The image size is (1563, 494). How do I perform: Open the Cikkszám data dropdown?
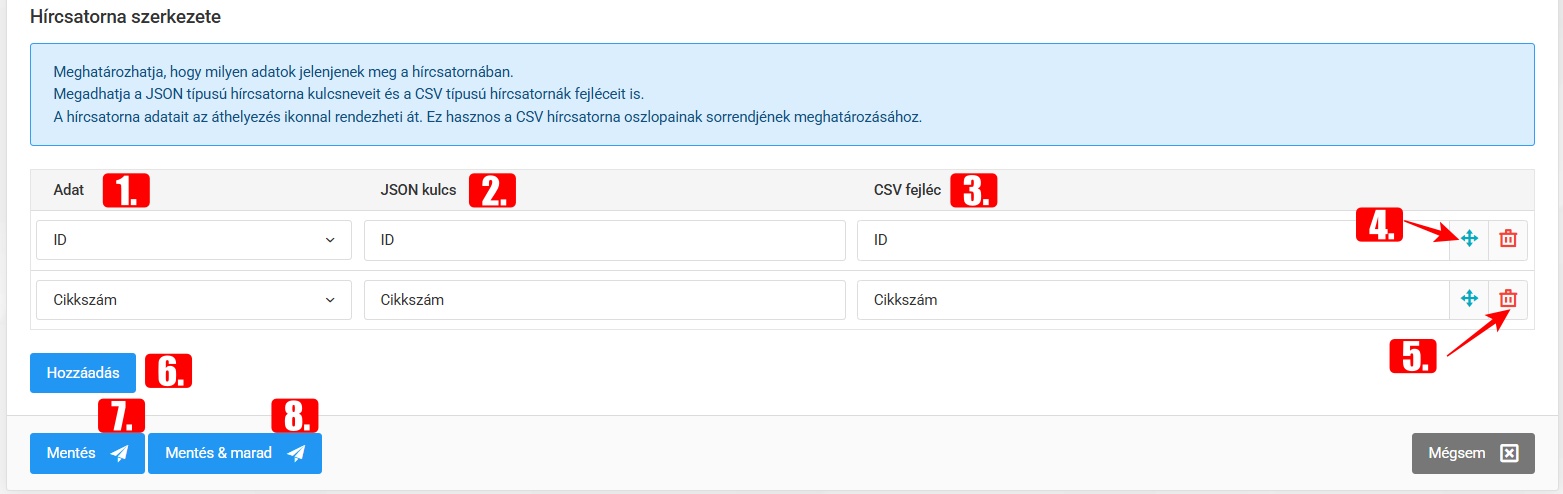[x=194, y=300]
